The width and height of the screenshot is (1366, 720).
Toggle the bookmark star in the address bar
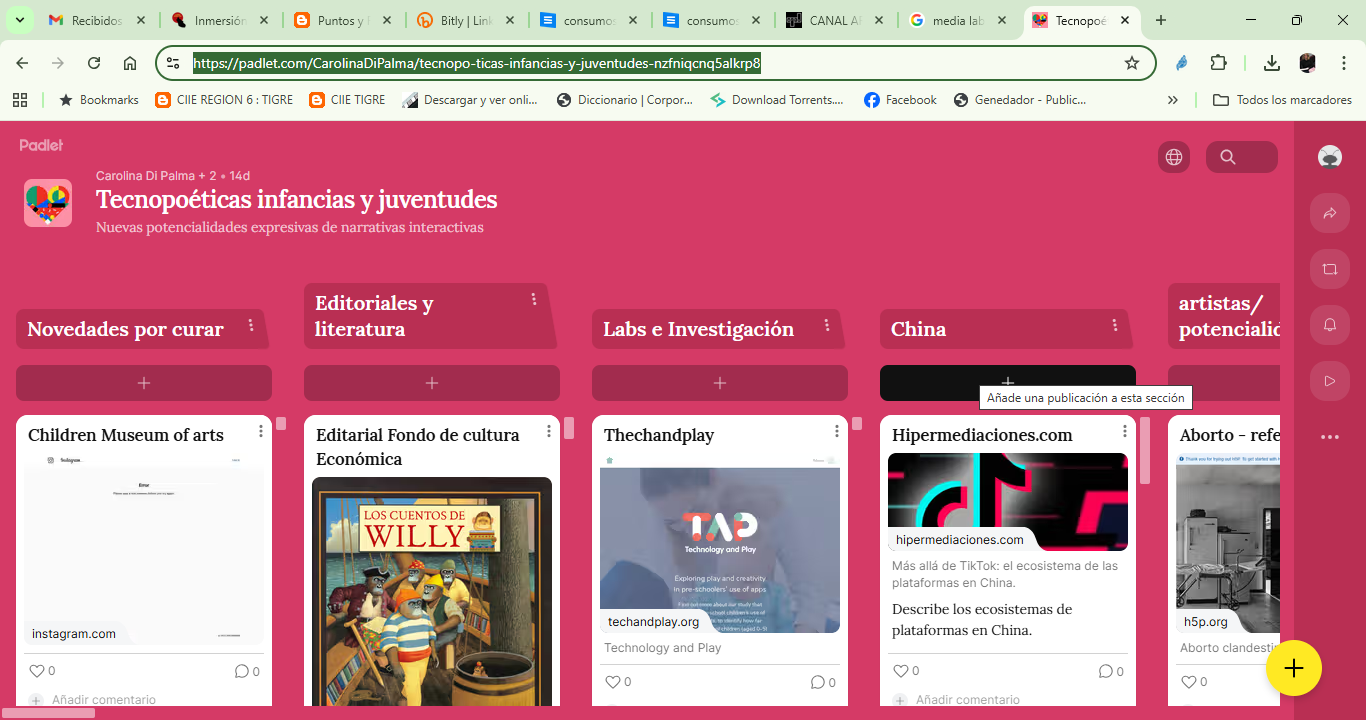pyautogui.click(x=1131, y=62)
